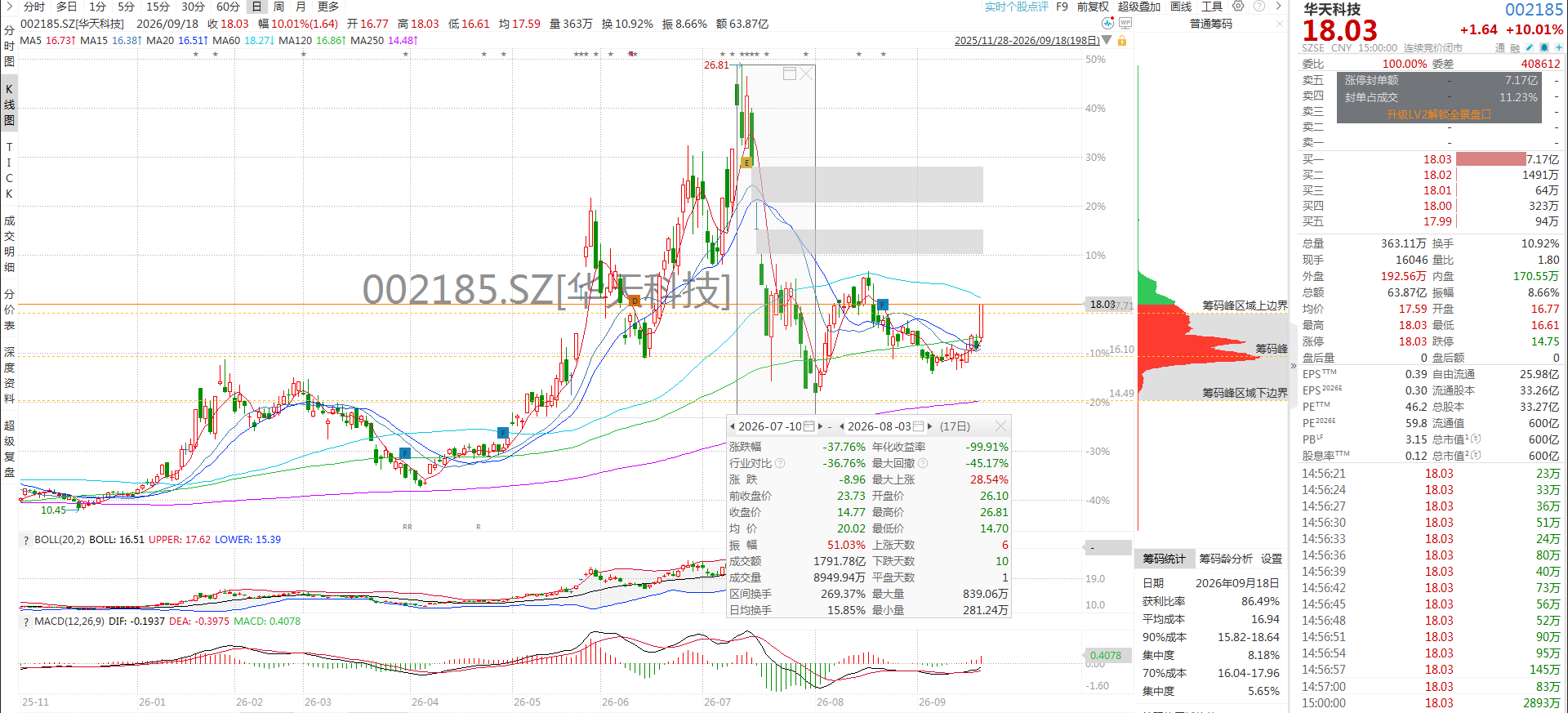The height and width of the screenshot is (713, 1568).
Task: Open start date calendar picker for 2026-07-10
Action: coord(808,426)
